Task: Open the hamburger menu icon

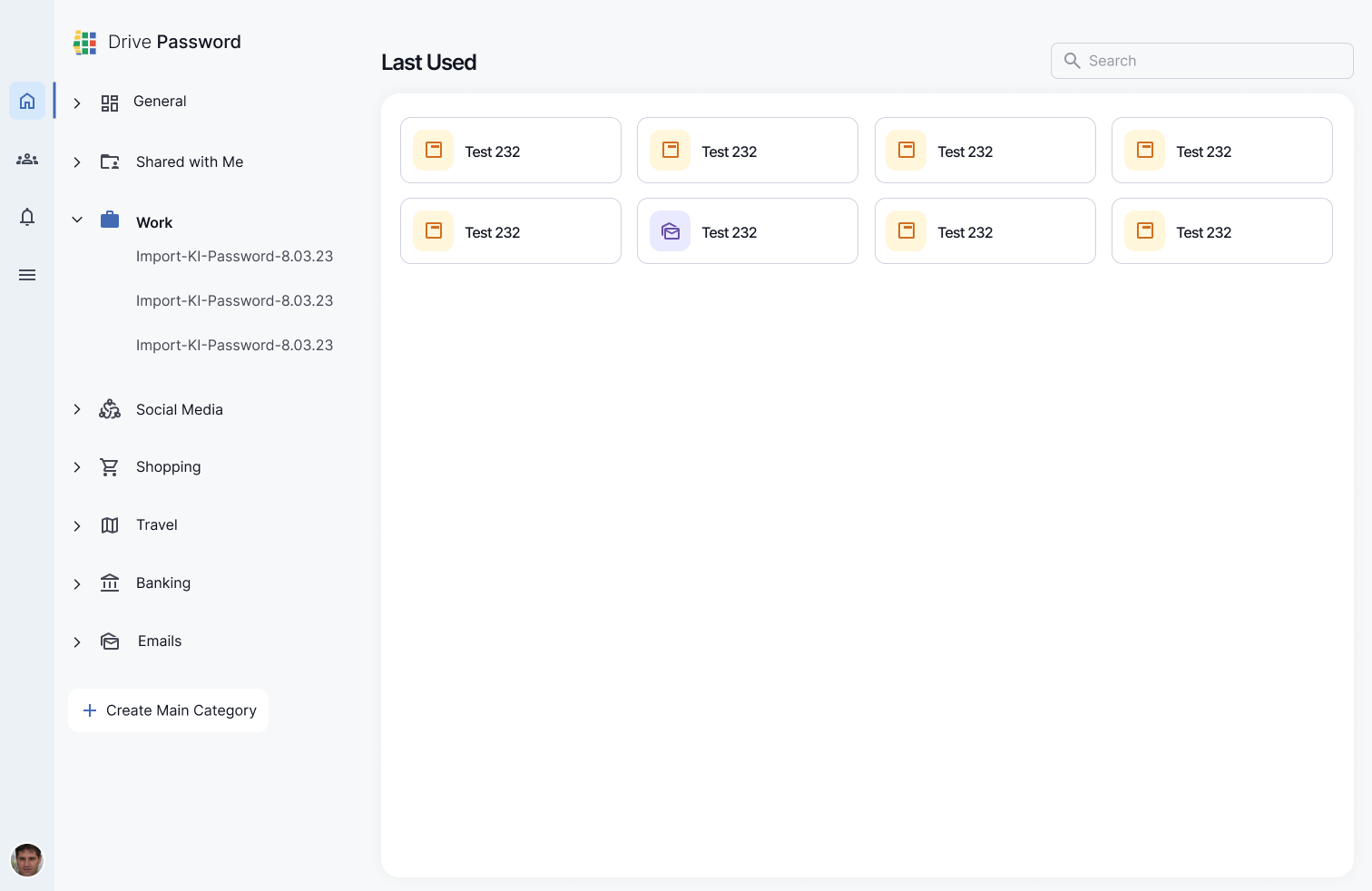Action: tap(27, 275)
